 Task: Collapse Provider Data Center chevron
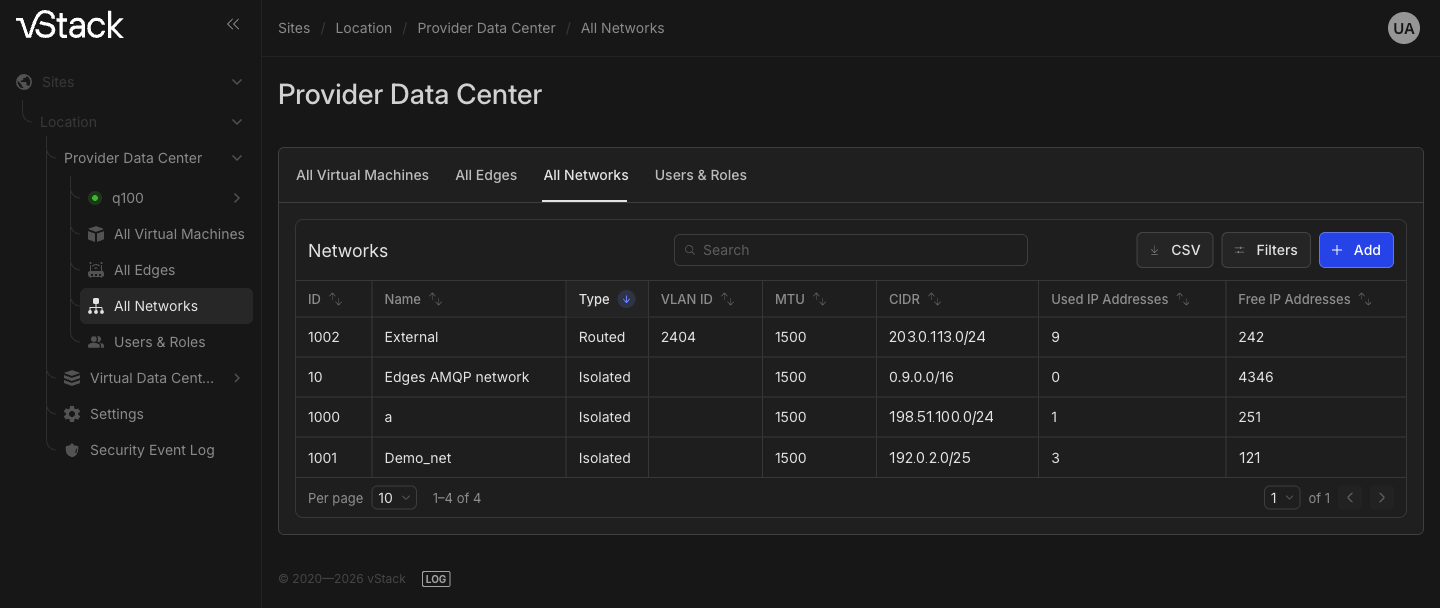click(x=237, y=158)
